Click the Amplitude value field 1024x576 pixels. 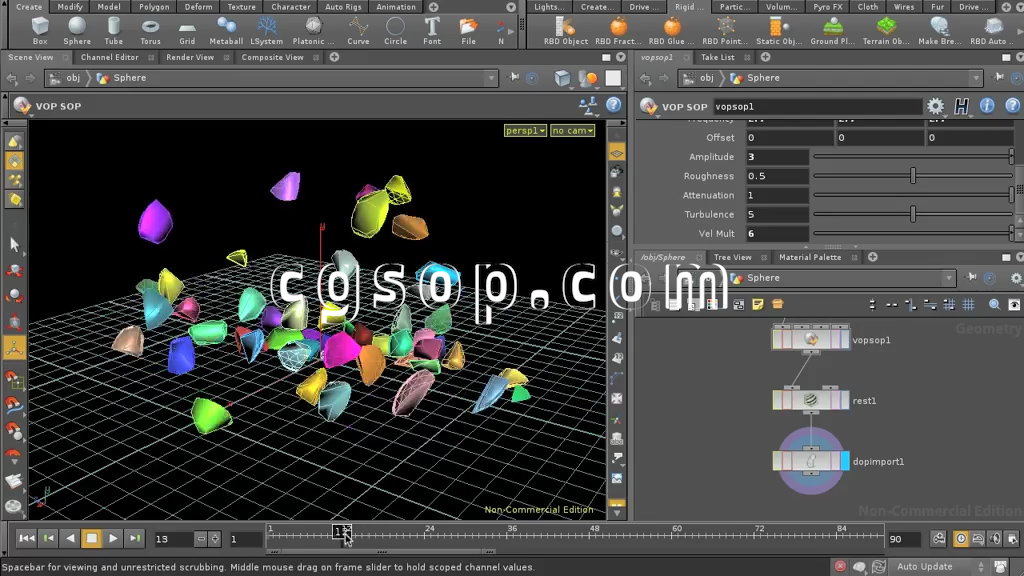click(776, 157)
